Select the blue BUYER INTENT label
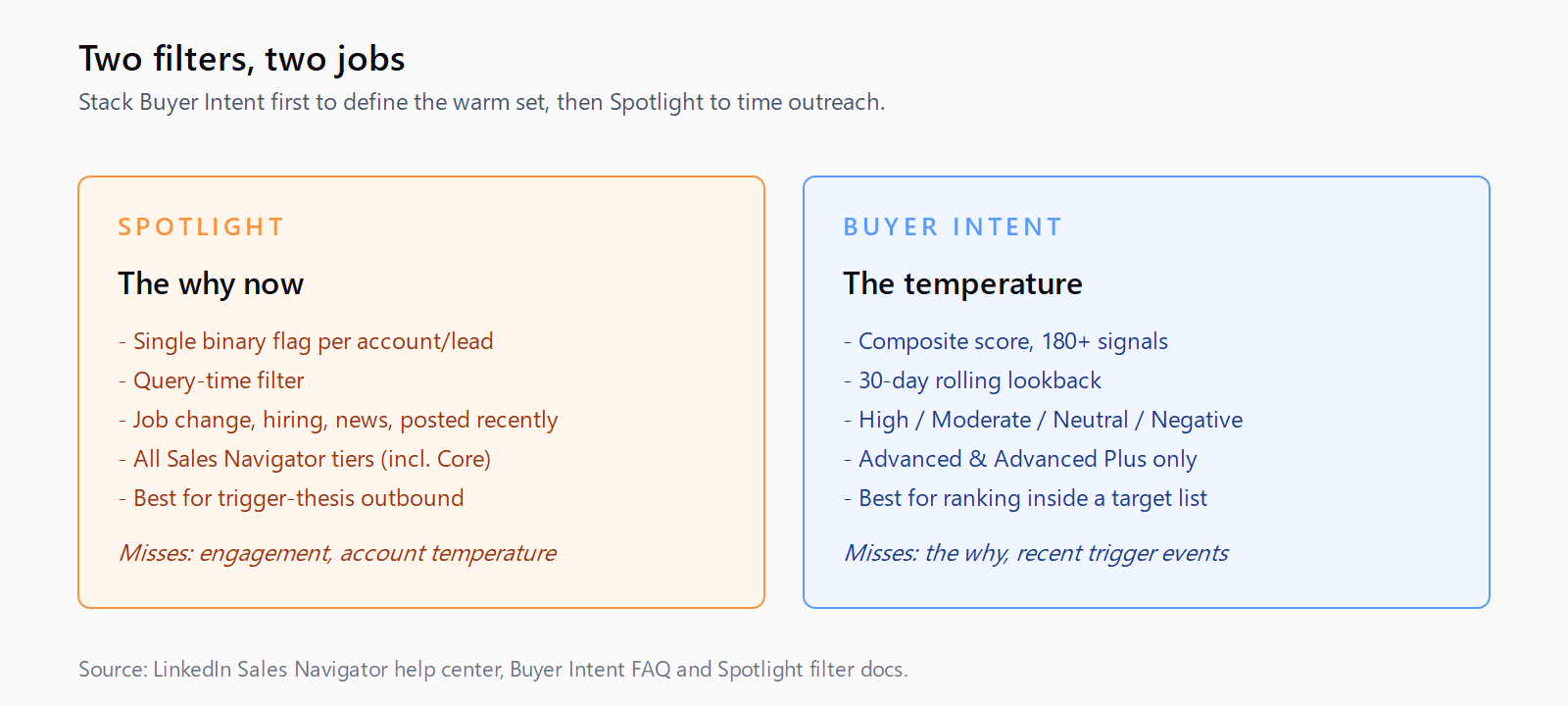1568x706 pixels. (x=953, y=227)
